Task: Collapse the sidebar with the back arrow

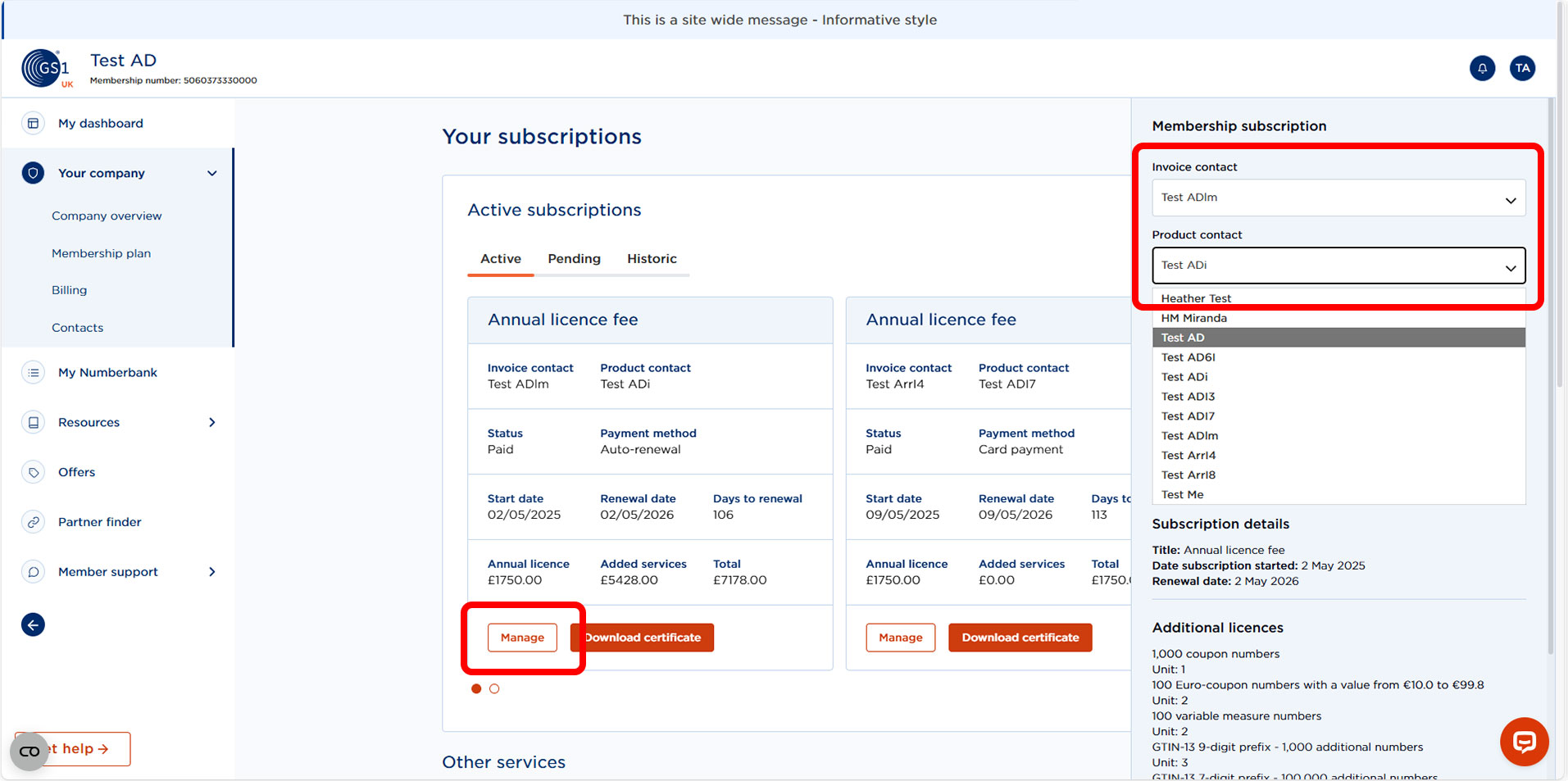Action: (32, 624)
